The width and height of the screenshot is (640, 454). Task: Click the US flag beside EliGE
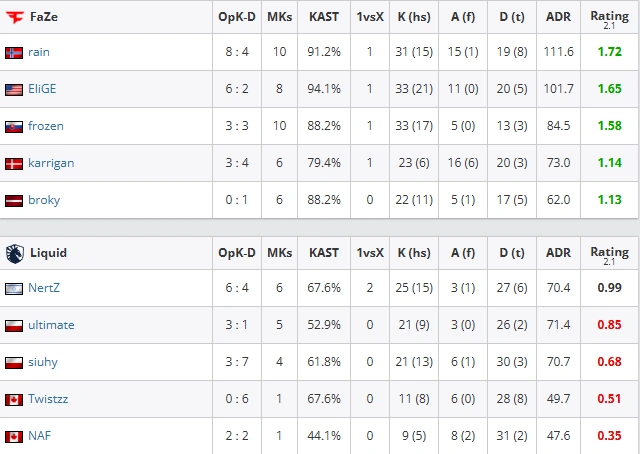(x=14, y=89)
